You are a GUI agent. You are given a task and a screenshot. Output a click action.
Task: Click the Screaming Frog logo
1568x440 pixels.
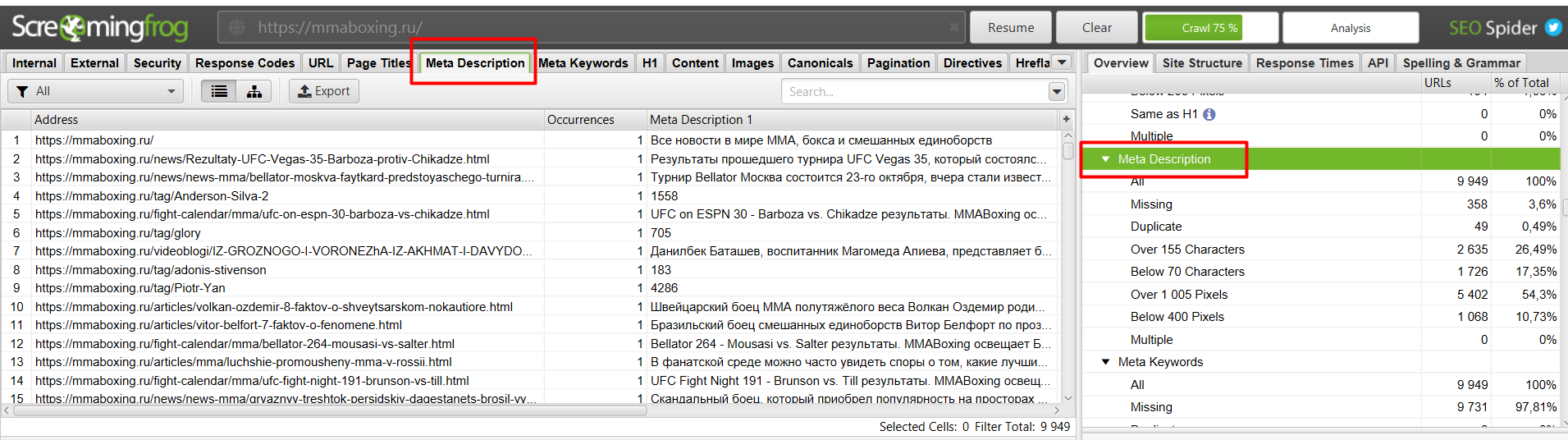(x=100, y=27)
